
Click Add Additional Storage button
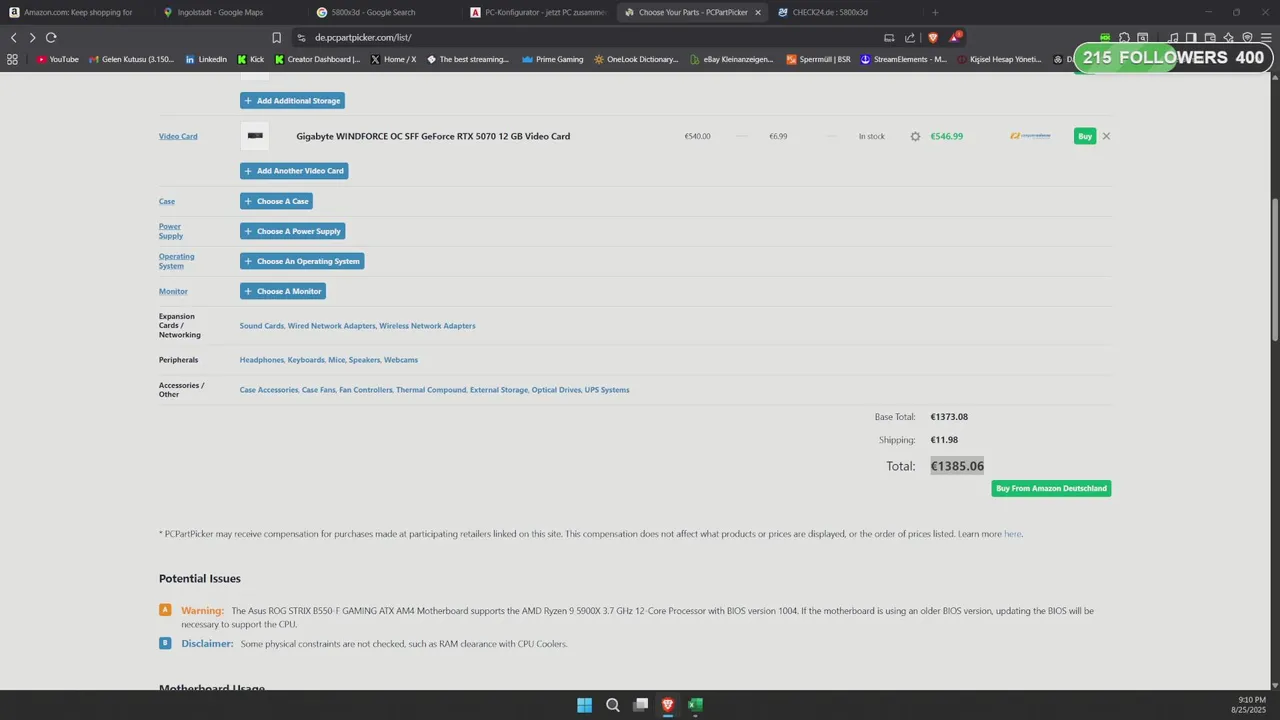292,101
